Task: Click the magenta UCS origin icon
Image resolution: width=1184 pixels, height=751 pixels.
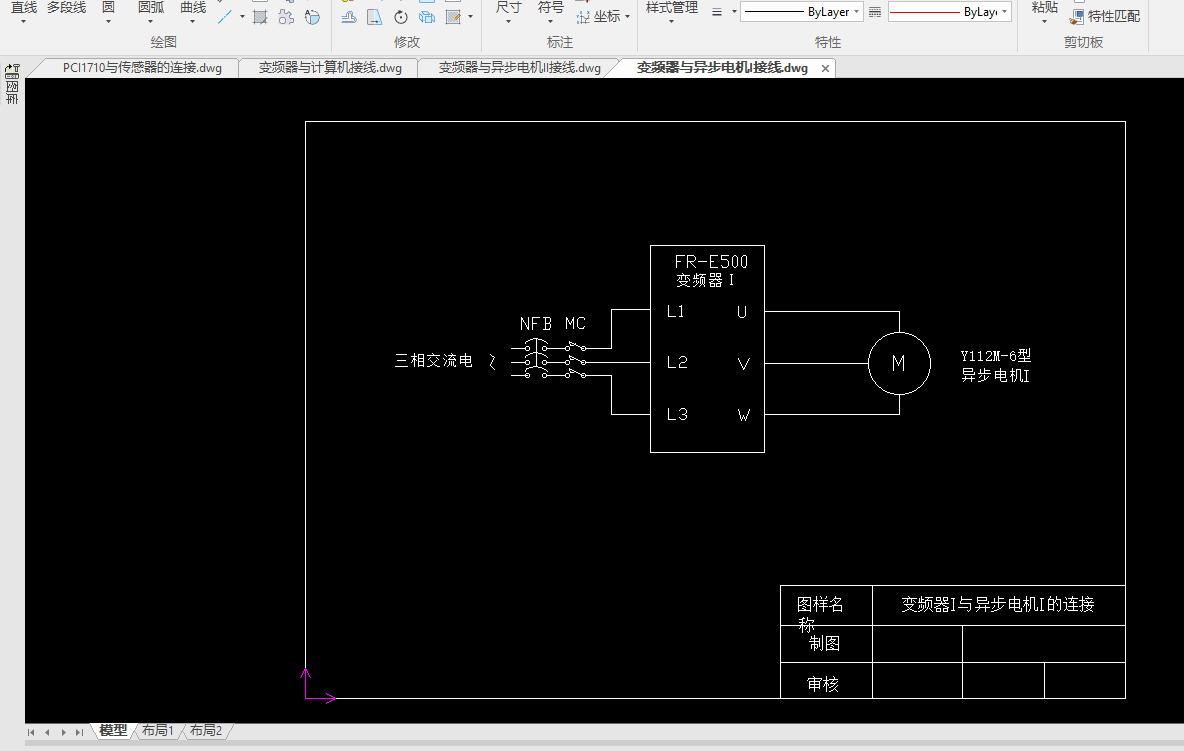Action: (x=319, y=685)
